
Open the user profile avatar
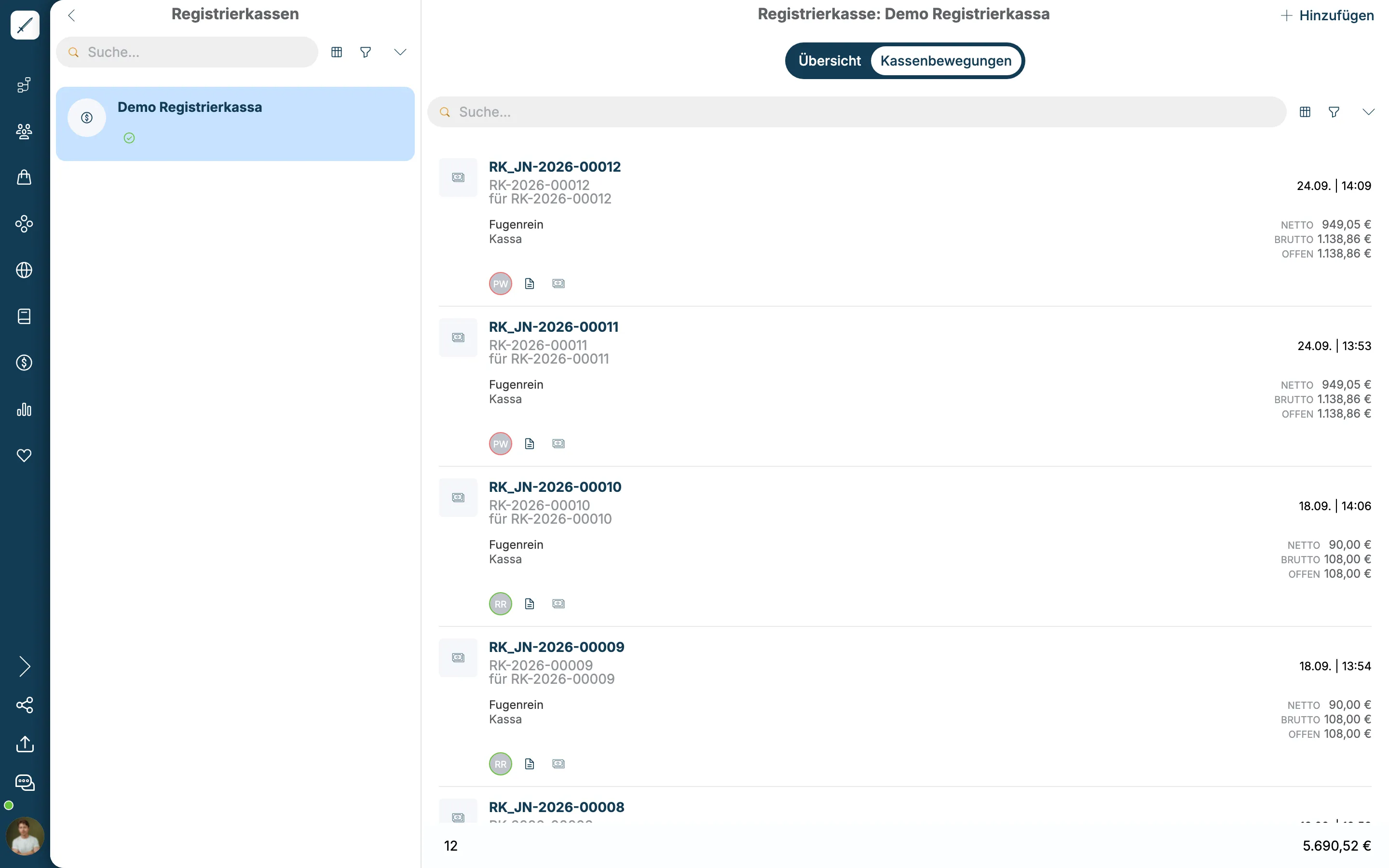point(25,837)
